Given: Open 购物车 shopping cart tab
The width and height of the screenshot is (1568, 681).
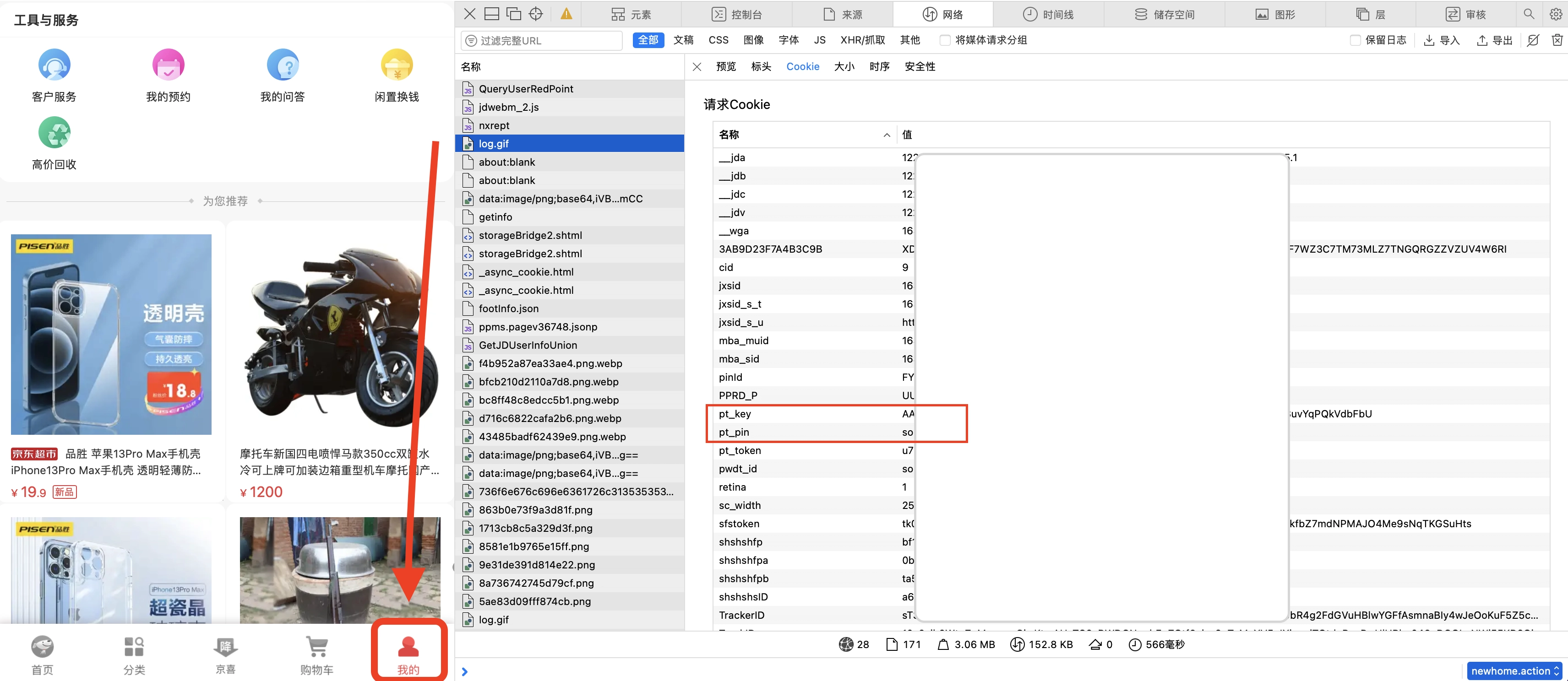Looking at the screenshot, I should pyautogui.click(x=316, y=655).
